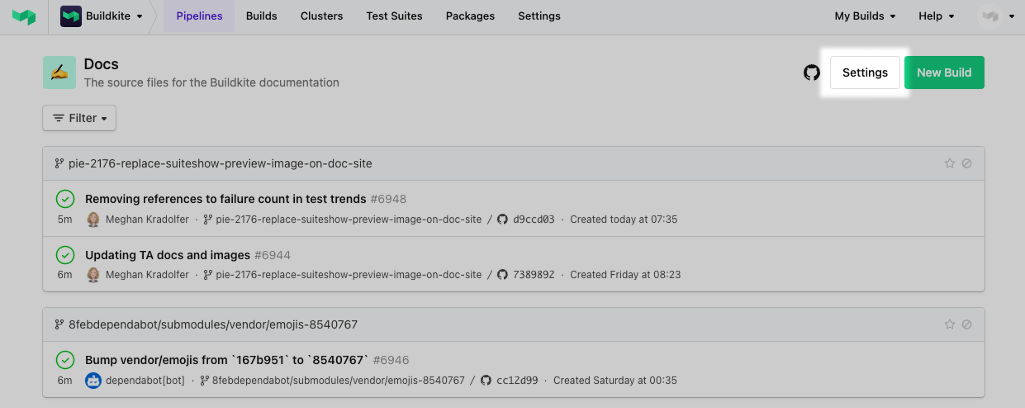Click branch name link on build #6948 row
The image size is (1025, 408).
(348, 219)
